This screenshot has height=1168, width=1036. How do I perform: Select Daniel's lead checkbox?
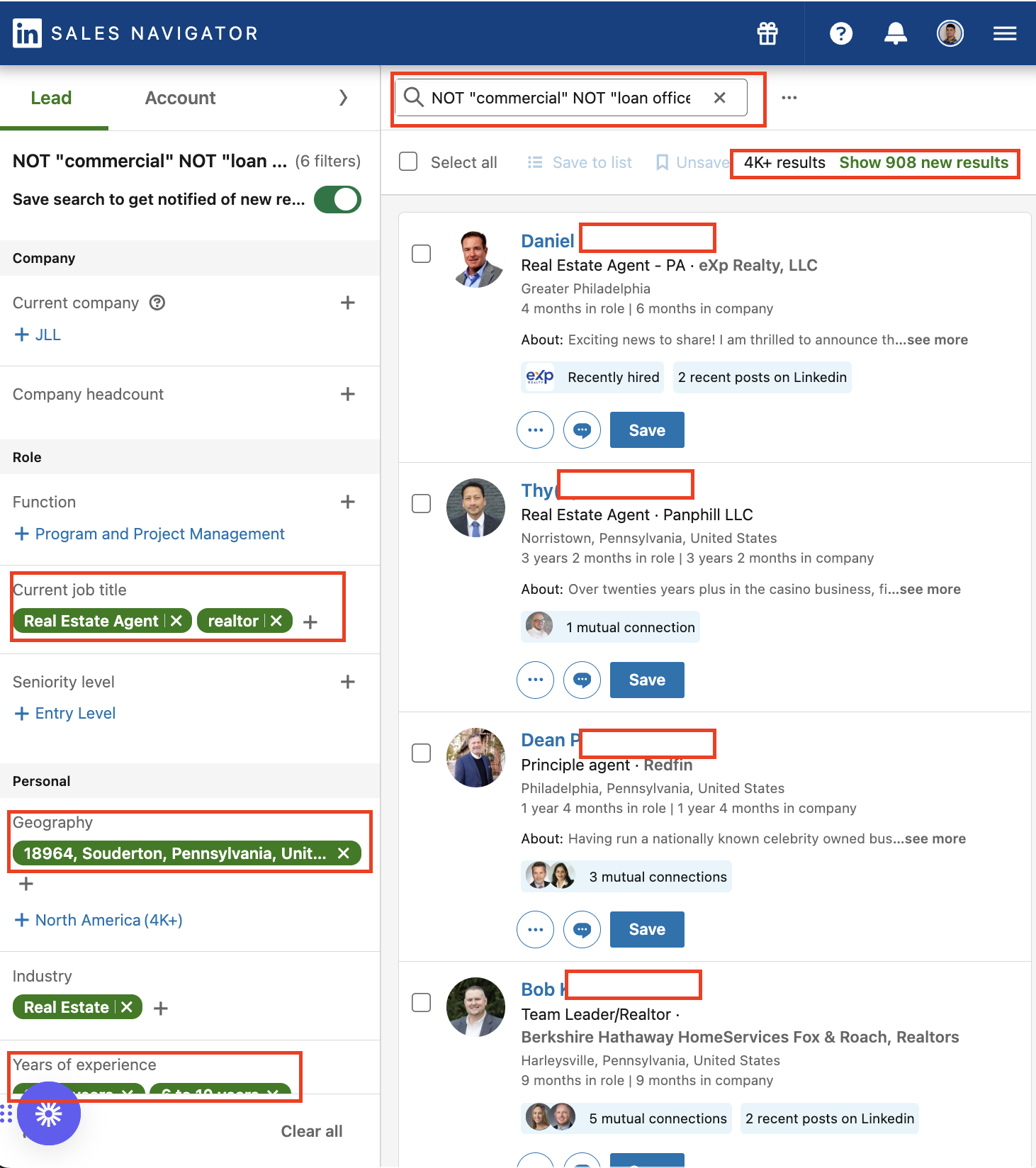pos(422,254)
